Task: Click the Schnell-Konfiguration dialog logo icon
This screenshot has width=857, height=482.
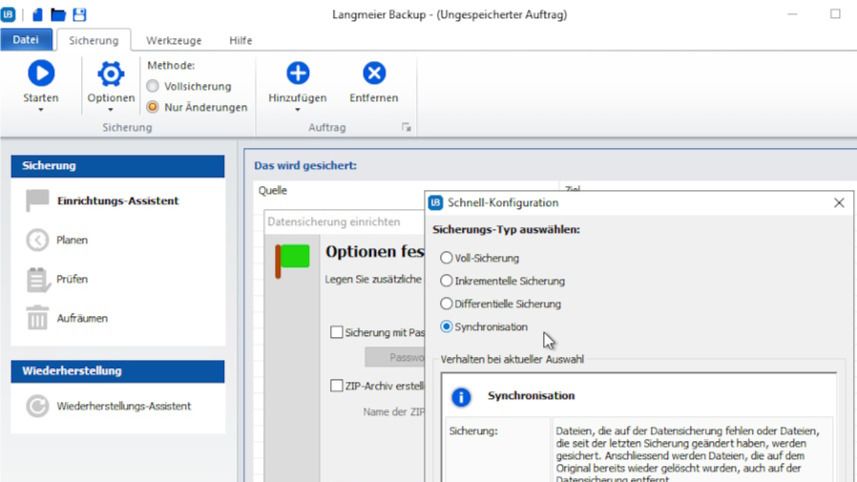Action: coord(436,203)
